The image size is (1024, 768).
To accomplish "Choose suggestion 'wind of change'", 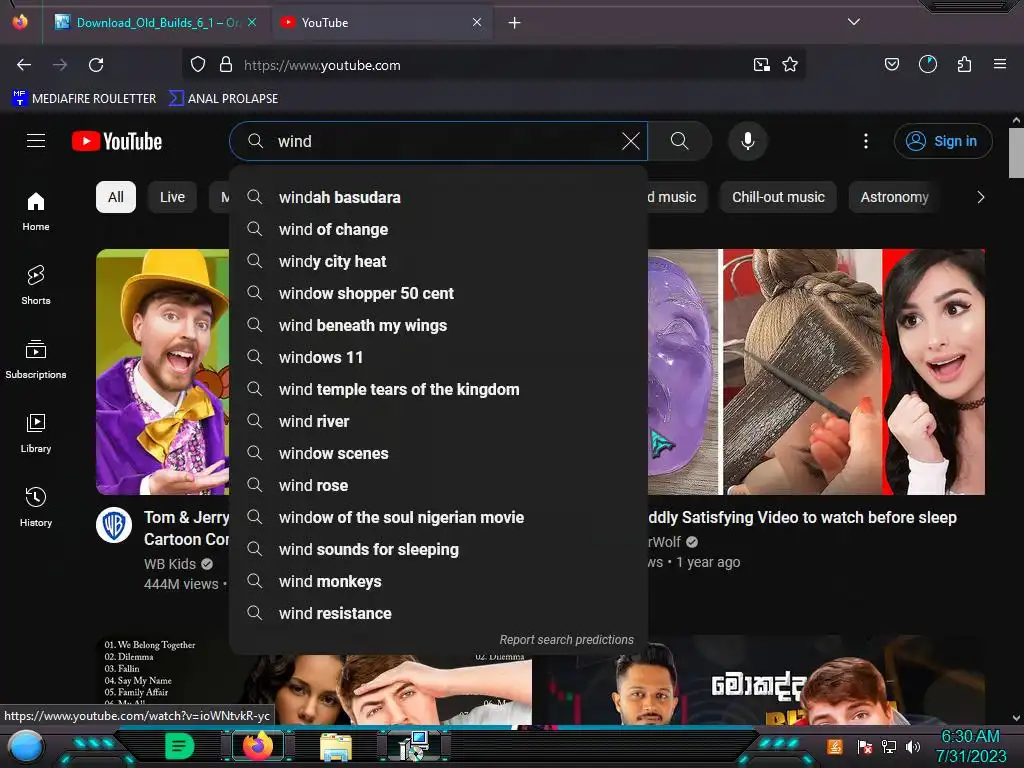I will (x=438, y=229).
